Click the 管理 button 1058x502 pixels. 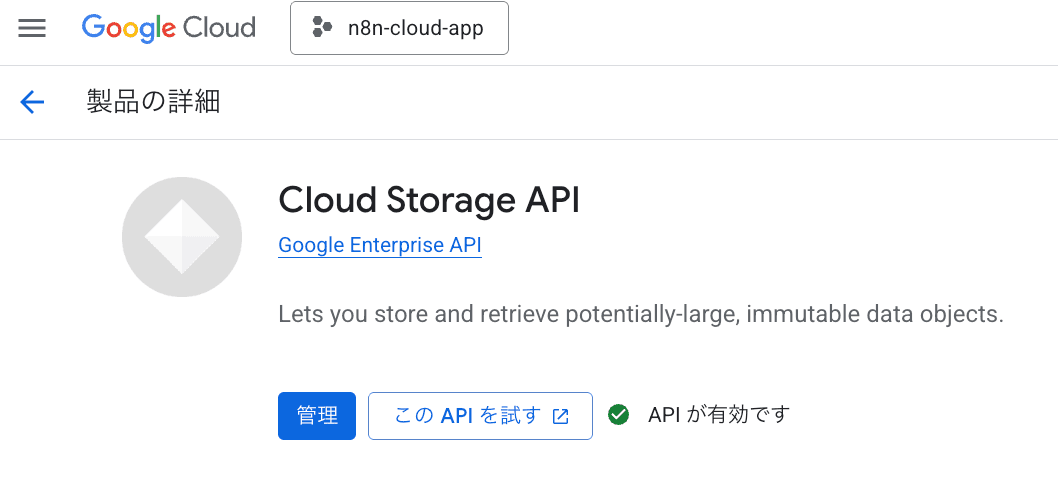point(317,415)
